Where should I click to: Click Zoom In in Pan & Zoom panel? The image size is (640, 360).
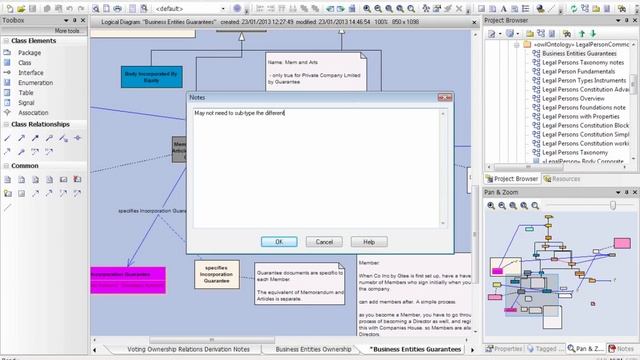click(x=491, y=206)
